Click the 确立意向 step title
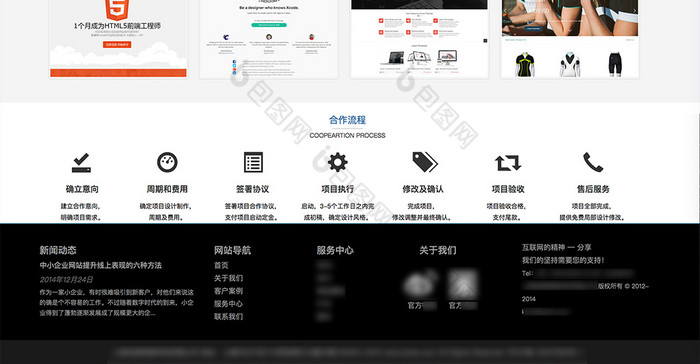The height and width of the screenshot is (364, 700). point(82,189)
